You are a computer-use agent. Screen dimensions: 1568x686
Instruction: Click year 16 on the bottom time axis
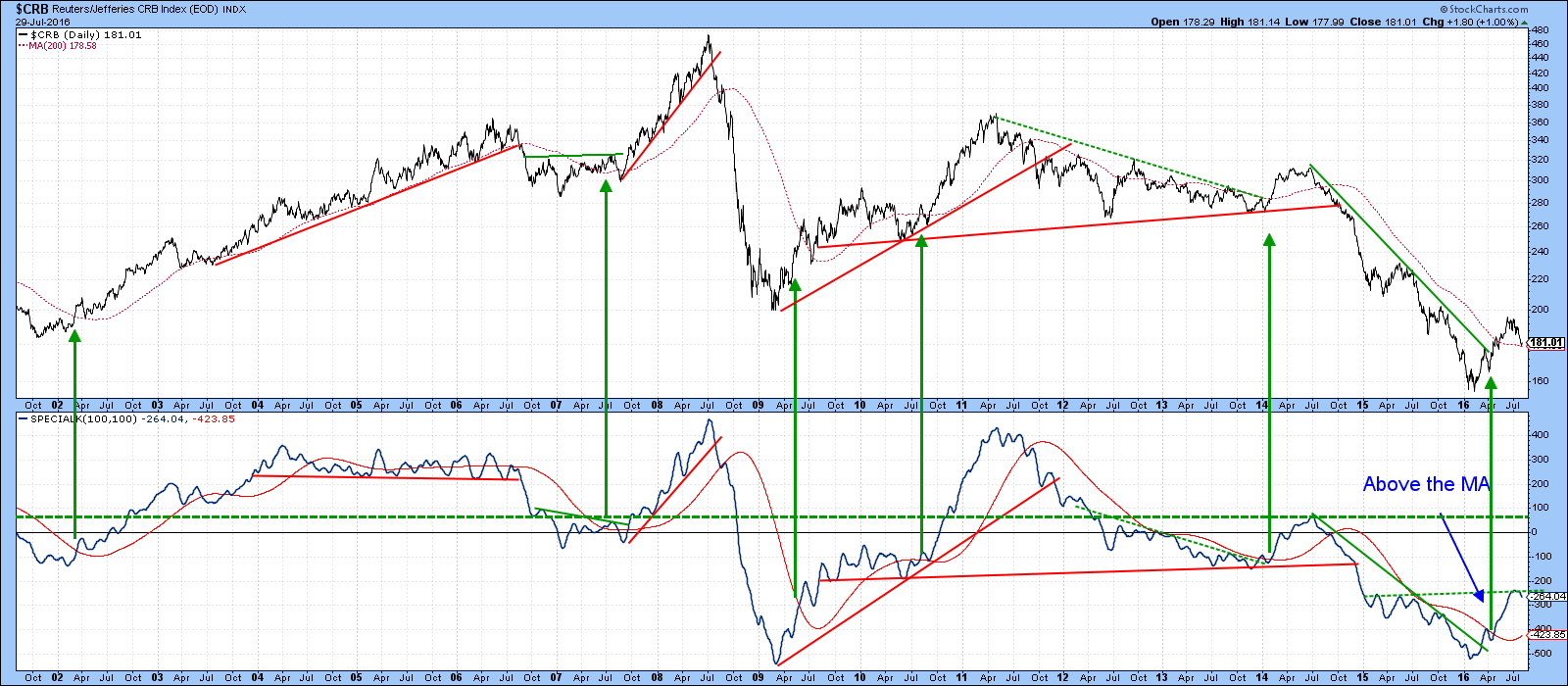click(1463, 677)
